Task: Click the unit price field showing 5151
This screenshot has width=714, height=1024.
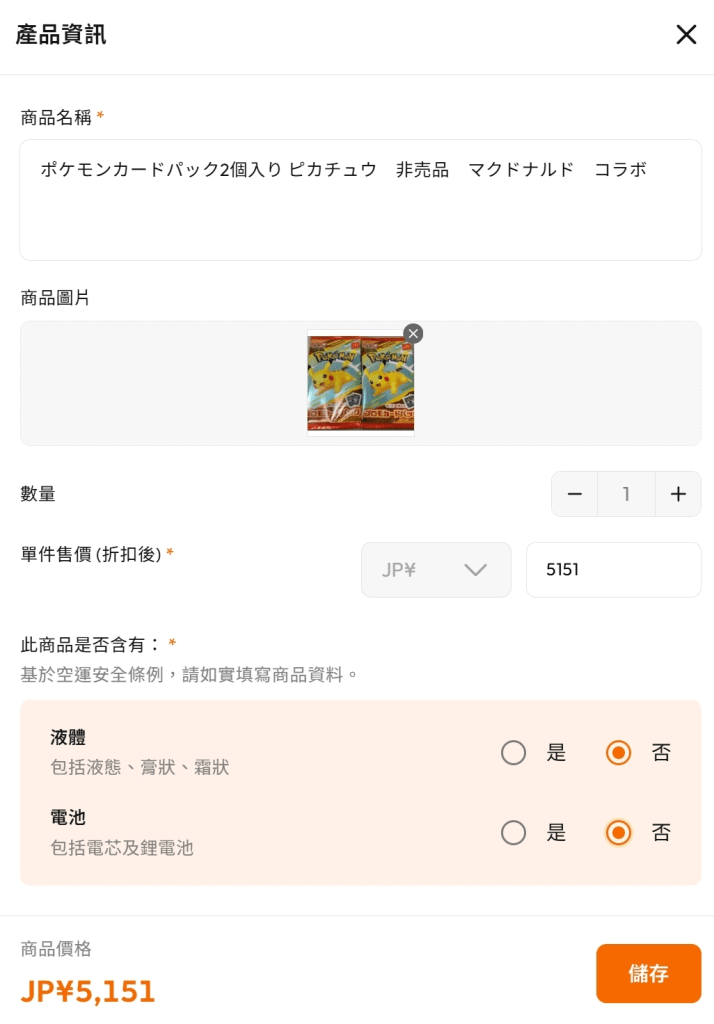Action: click(x=613, y=570)
